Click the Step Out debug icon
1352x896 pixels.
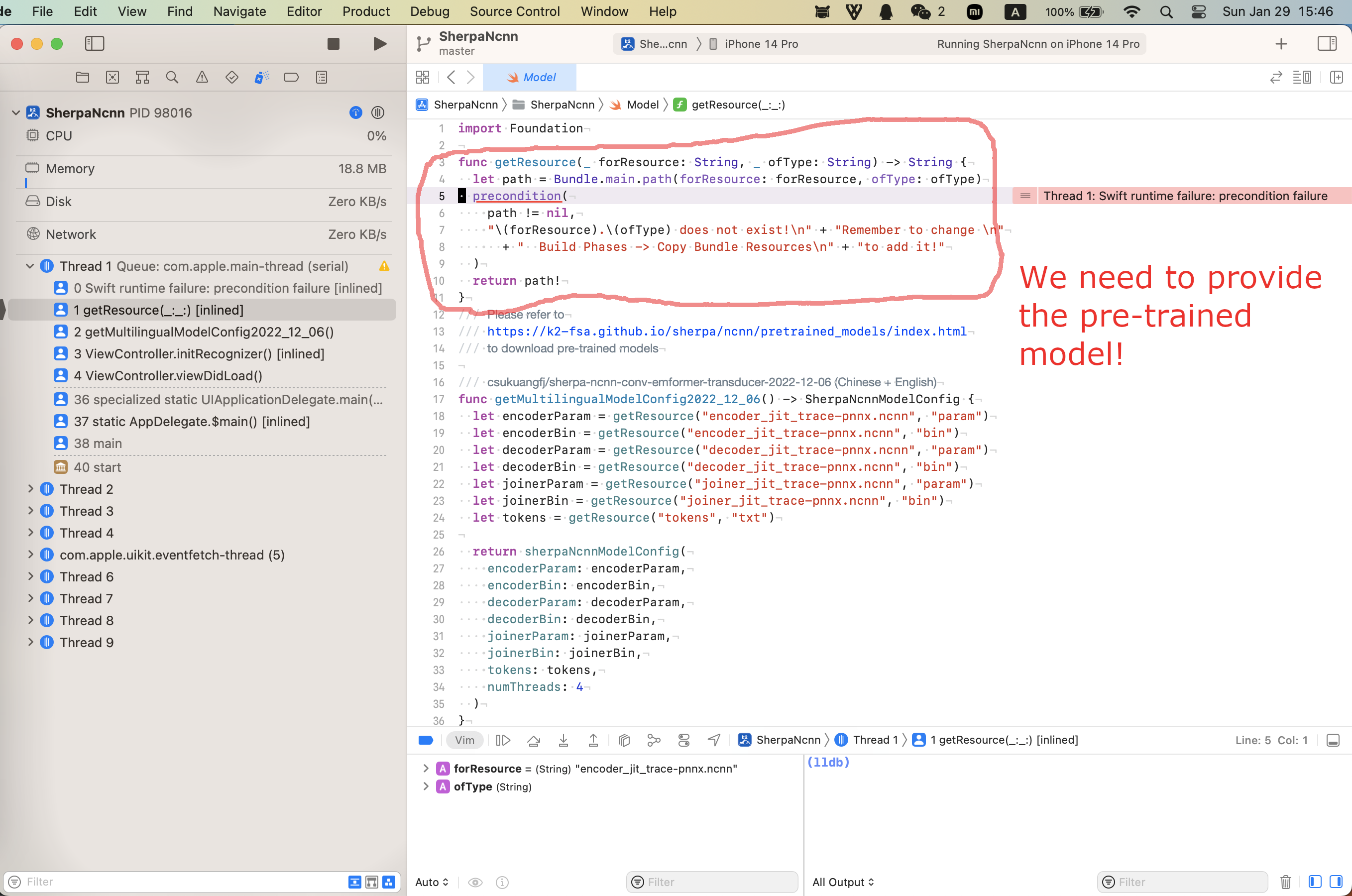593,740
